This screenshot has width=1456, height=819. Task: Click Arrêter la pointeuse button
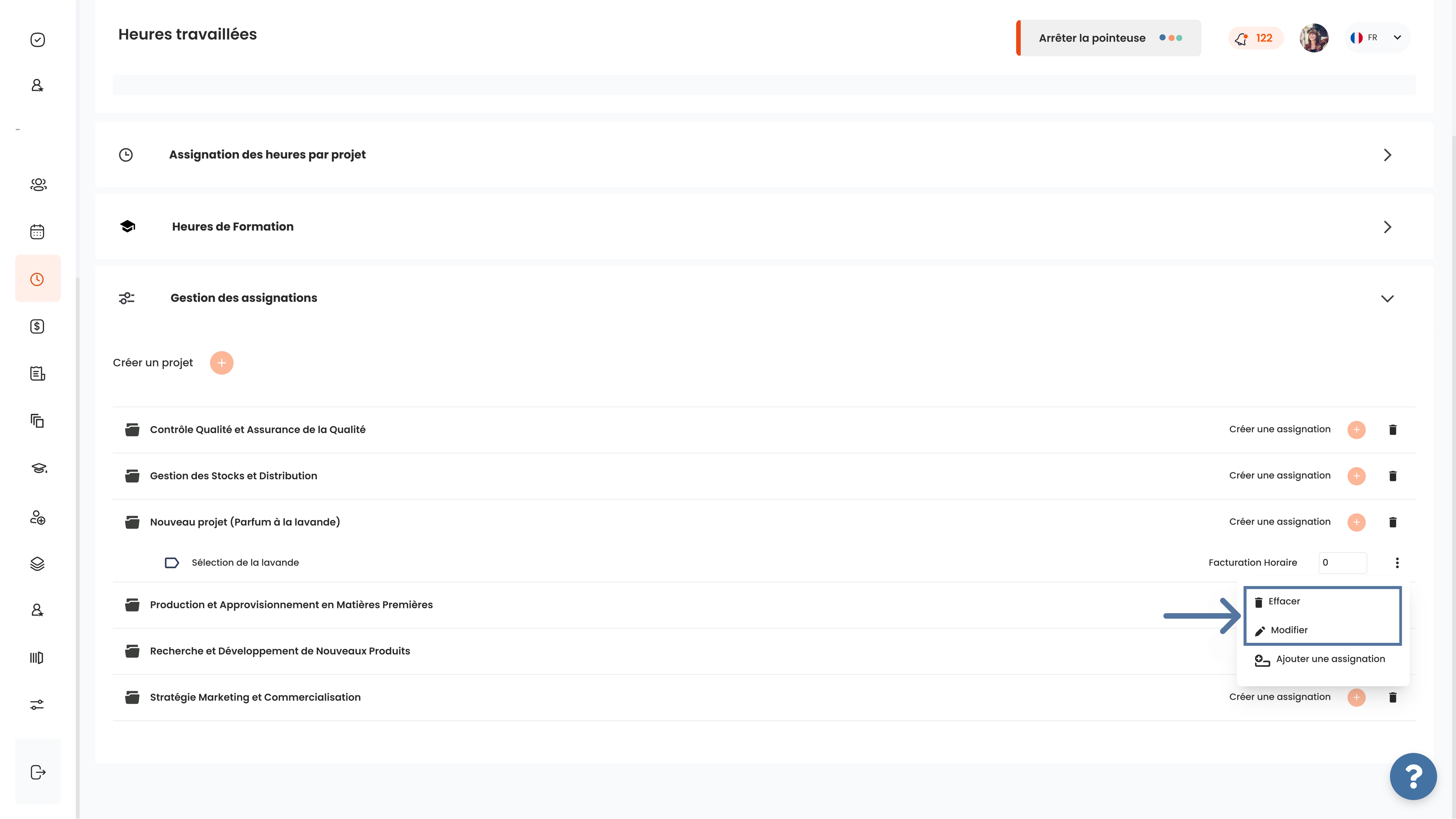coord(1109,38)
